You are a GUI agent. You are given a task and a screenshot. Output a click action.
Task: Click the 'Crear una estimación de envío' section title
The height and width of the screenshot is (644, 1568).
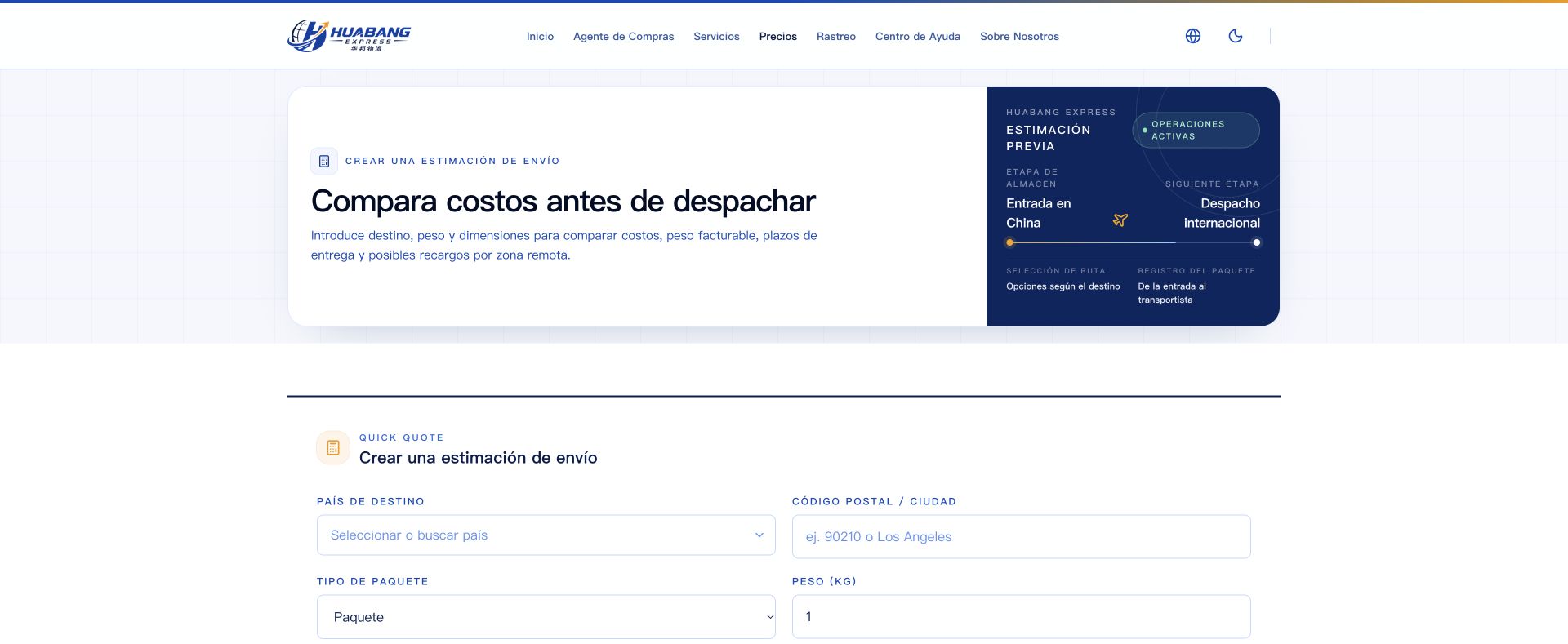(x=479, y=458)
